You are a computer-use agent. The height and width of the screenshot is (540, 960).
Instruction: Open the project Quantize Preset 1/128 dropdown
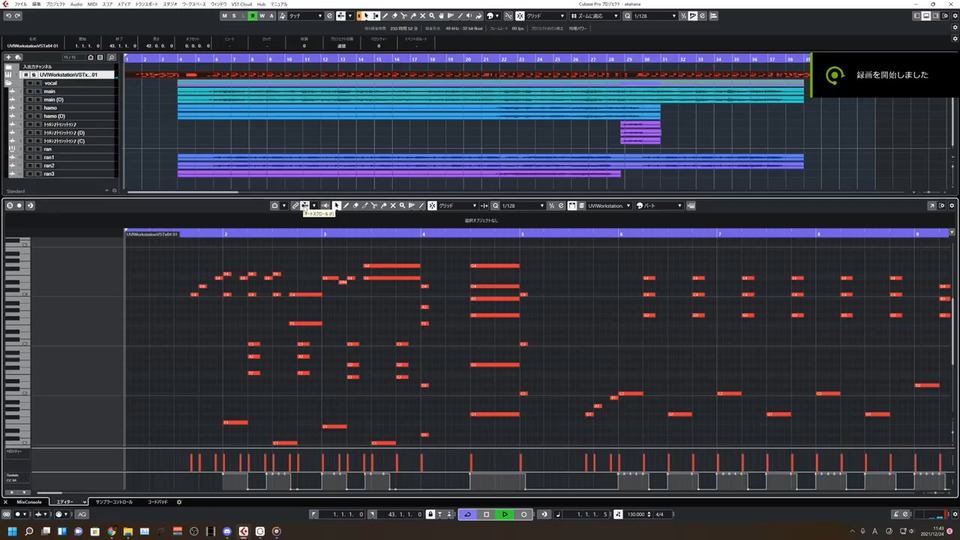click(x=655, y=16)
